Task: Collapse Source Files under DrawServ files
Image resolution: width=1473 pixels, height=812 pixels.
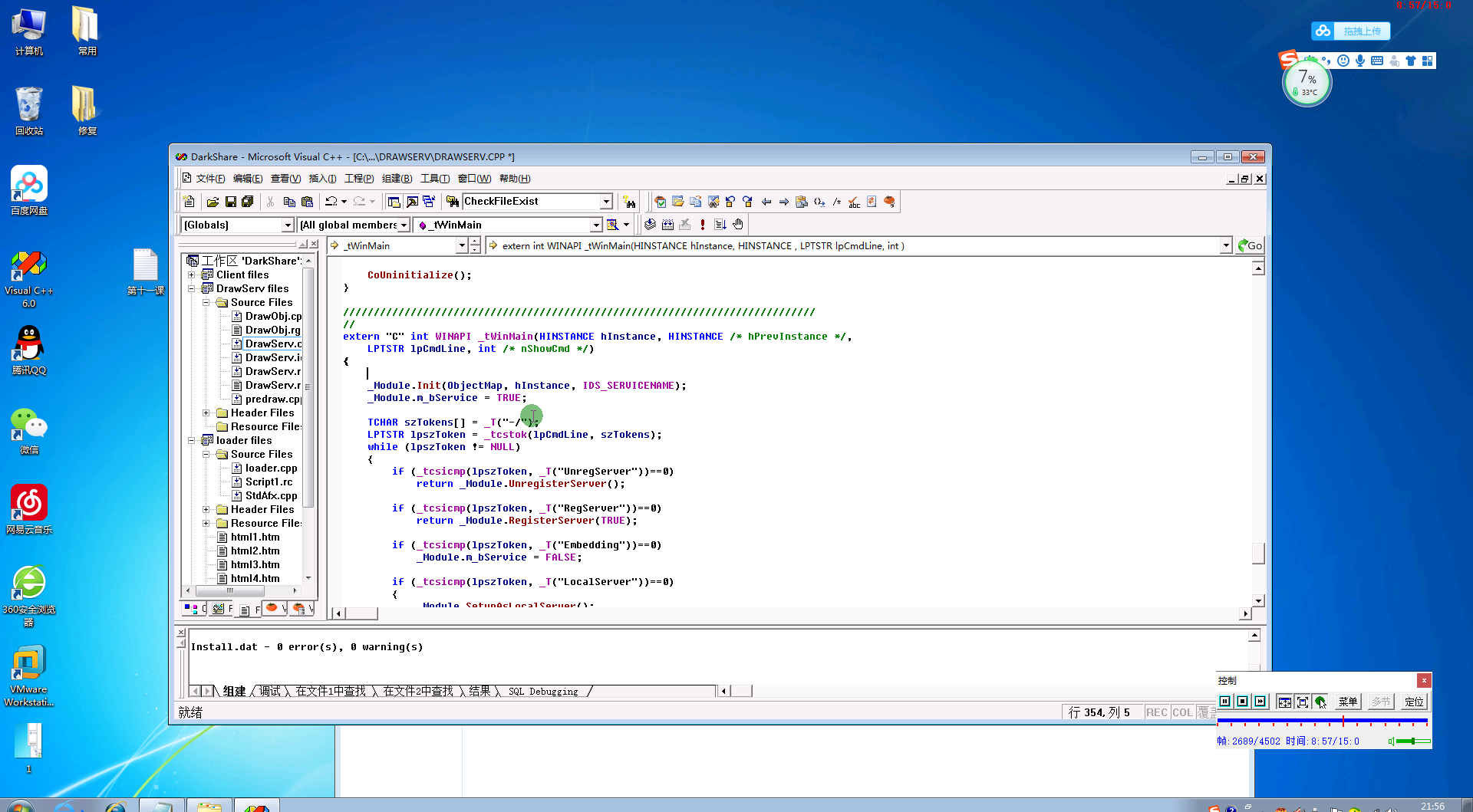Action: coord(206,302)
